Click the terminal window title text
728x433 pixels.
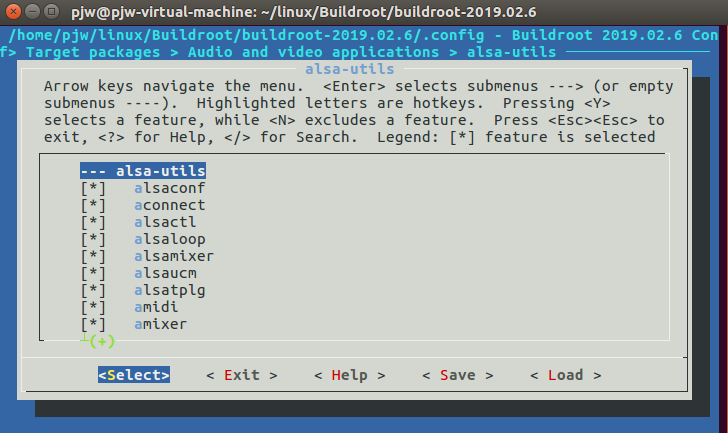[304, 12]
